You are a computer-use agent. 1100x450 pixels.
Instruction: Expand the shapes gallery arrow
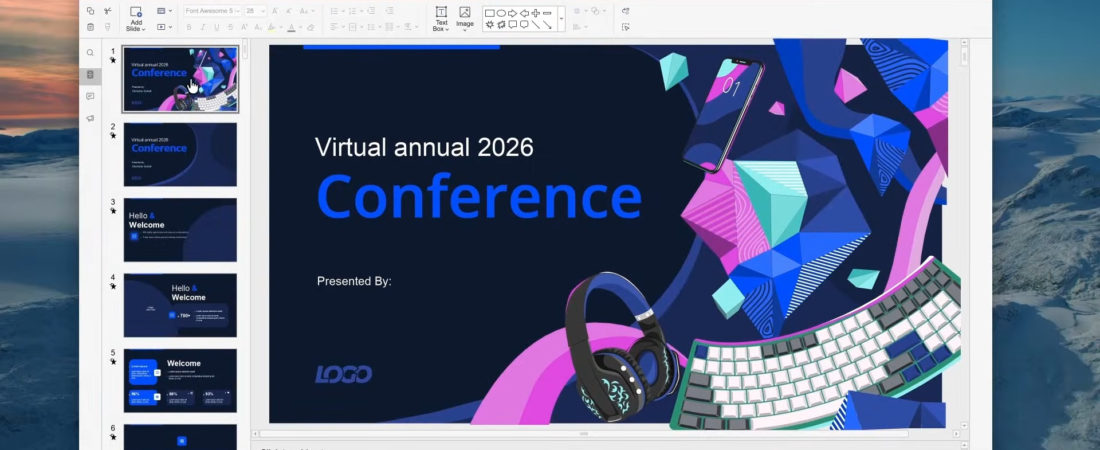(x=561, y=18)
